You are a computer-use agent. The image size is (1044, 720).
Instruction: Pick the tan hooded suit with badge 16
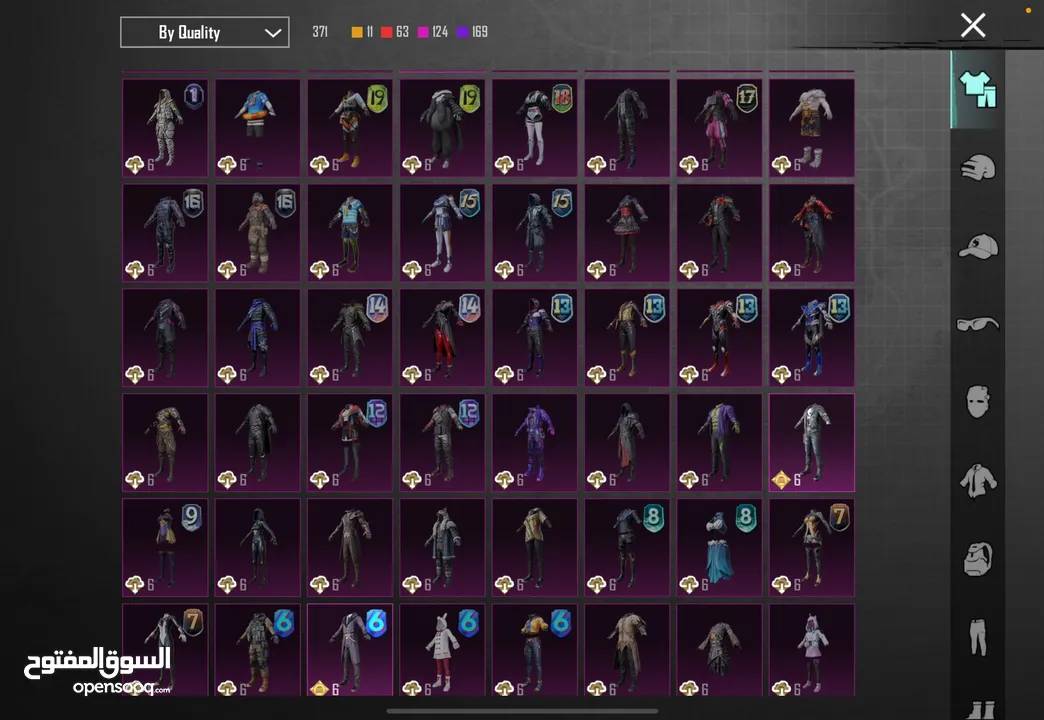pos(258,233)
